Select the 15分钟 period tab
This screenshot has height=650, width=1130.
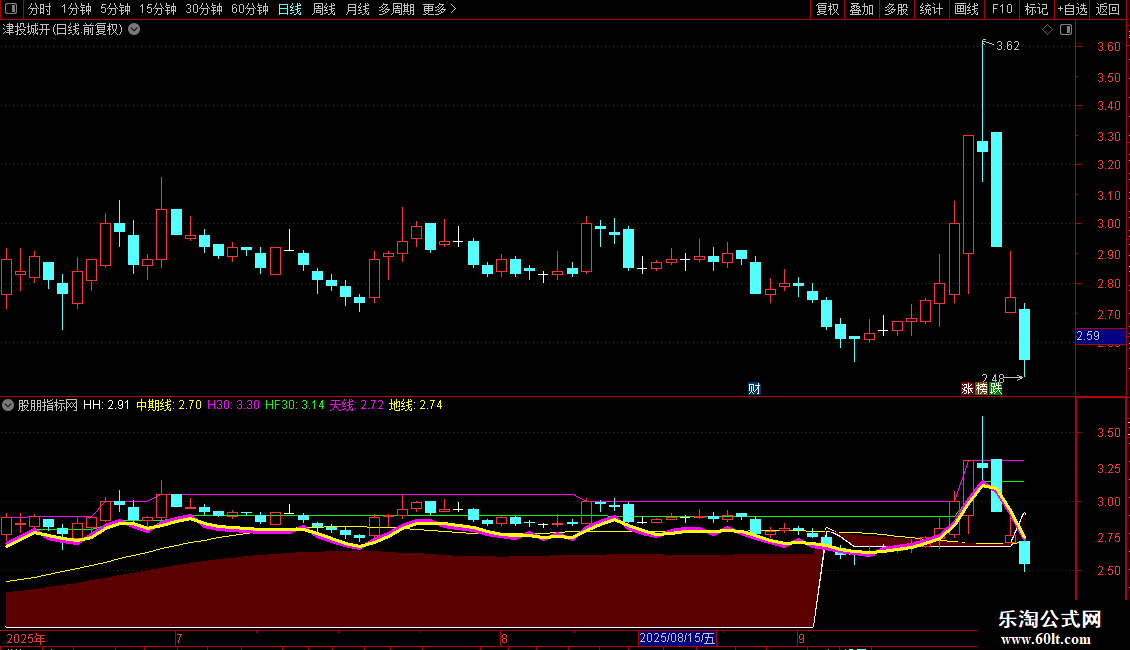[158, 9]
